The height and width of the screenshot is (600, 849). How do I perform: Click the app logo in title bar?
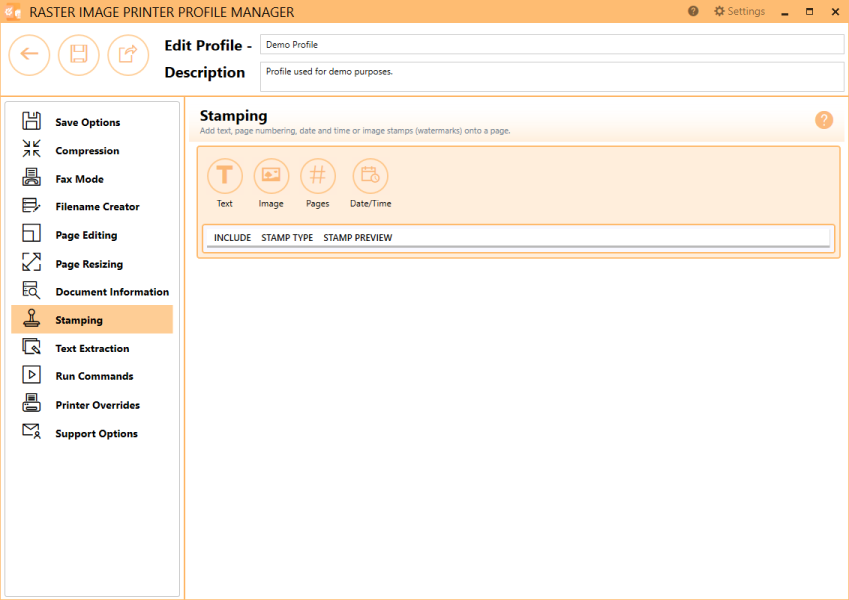12,11
